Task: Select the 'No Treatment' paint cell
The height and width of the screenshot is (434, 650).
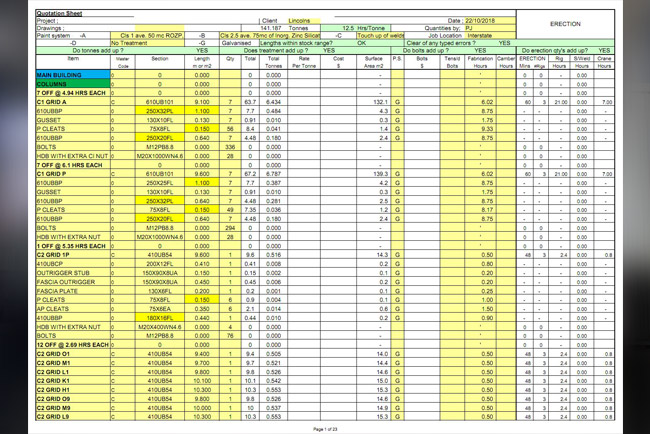Action: tap(147, 43)
